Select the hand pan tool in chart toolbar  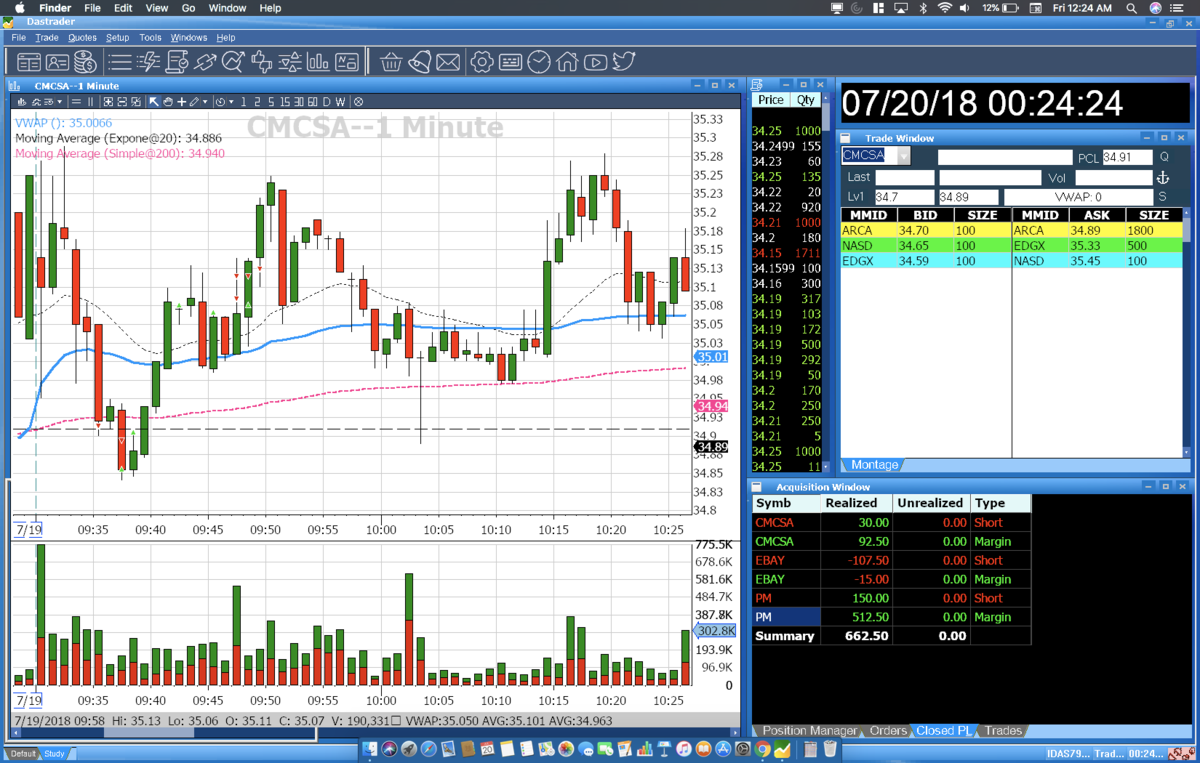[x=168, y=102]
